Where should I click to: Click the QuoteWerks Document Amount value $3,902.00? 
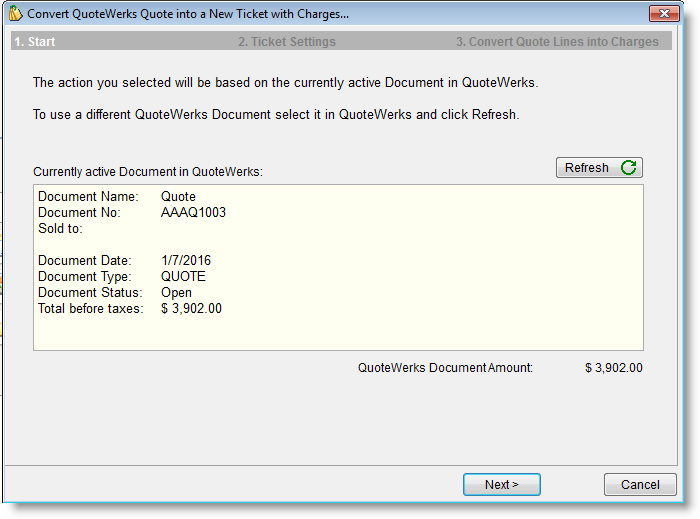613,368
